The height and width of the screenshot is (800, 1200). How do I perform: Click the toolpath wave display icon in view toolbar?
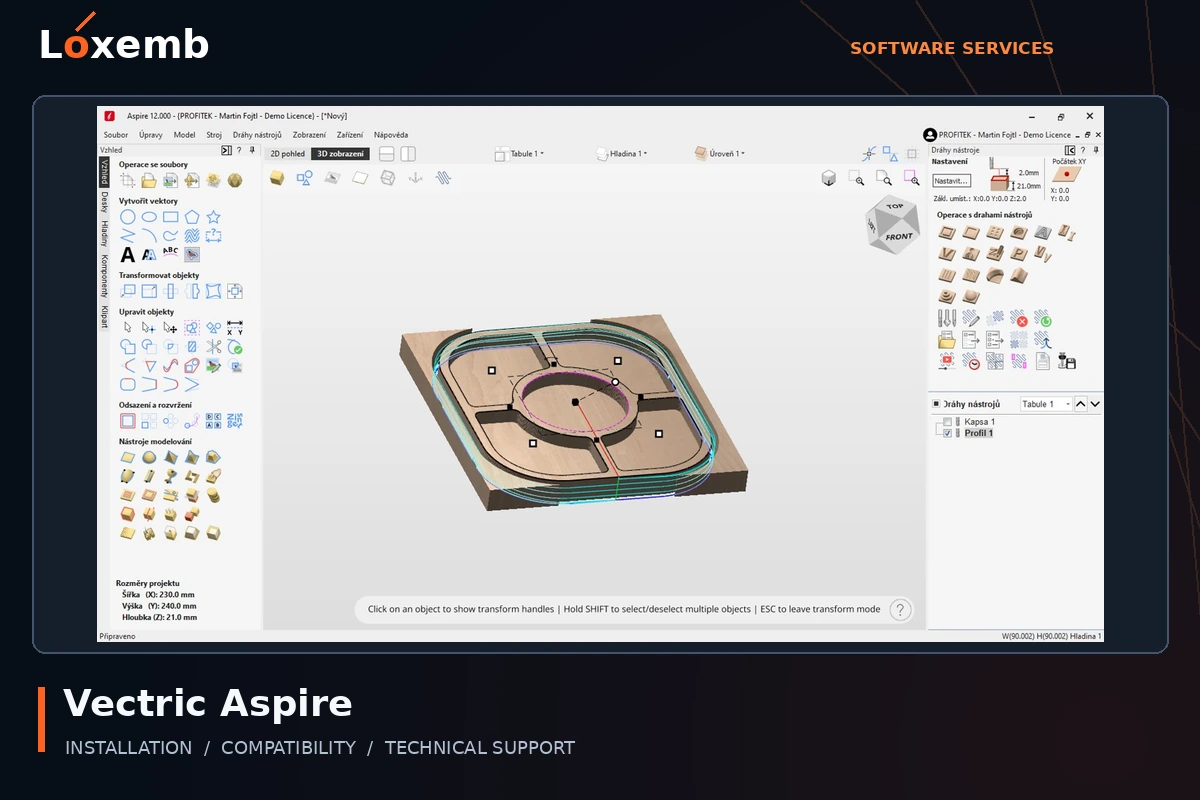pyautogui.click(x=443, y=177)
